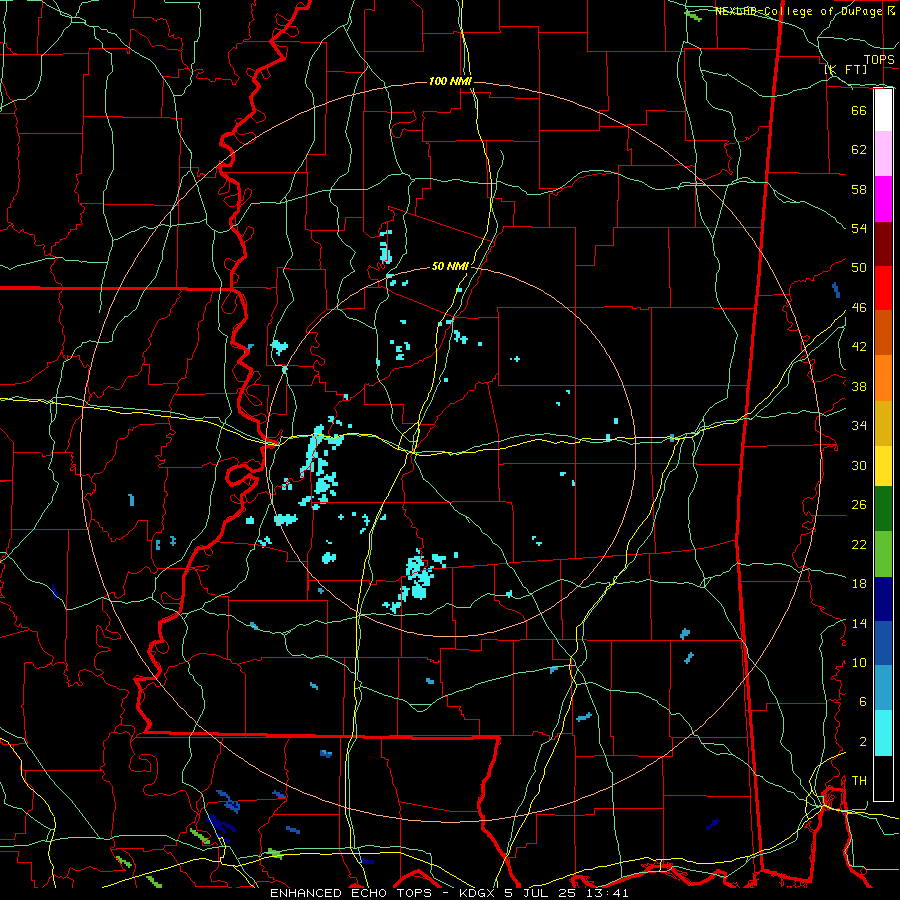Pick the steel light-blue legend swatch

[883, 688]
